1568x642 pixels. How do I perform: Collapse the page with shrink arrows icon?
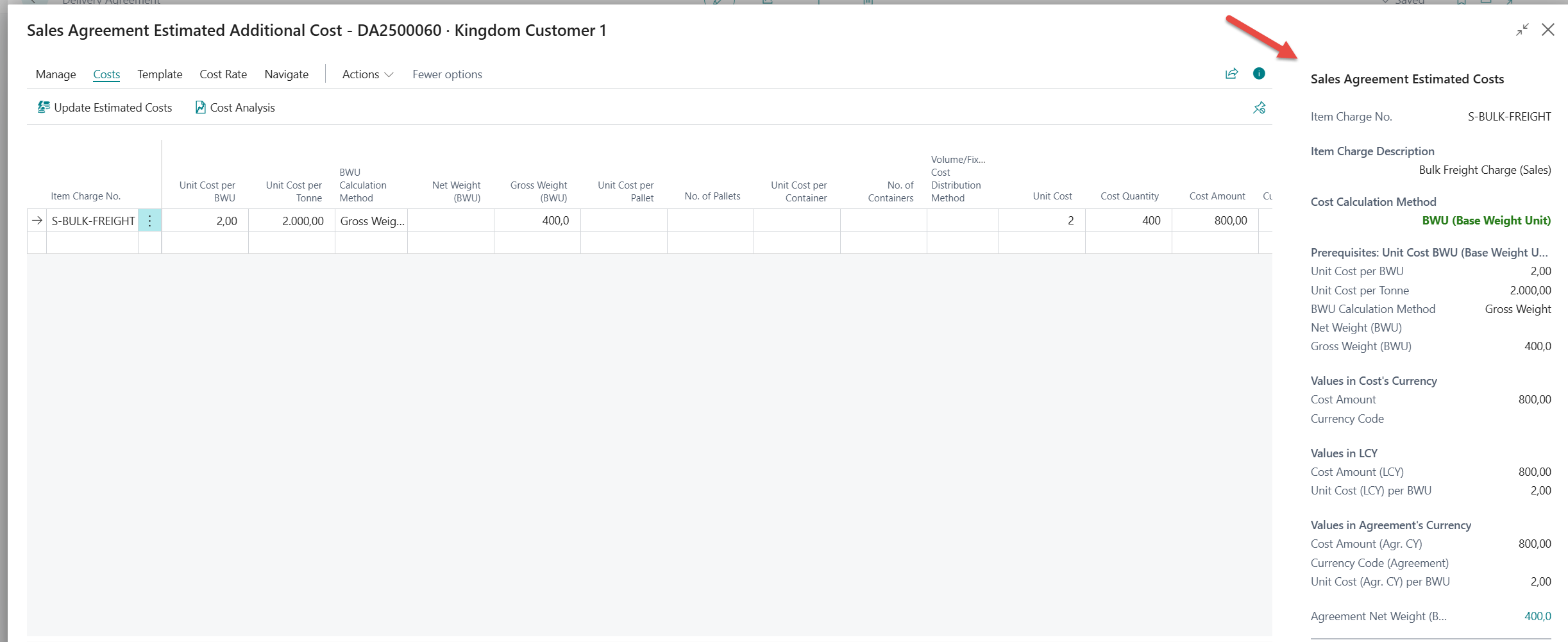1522,30
